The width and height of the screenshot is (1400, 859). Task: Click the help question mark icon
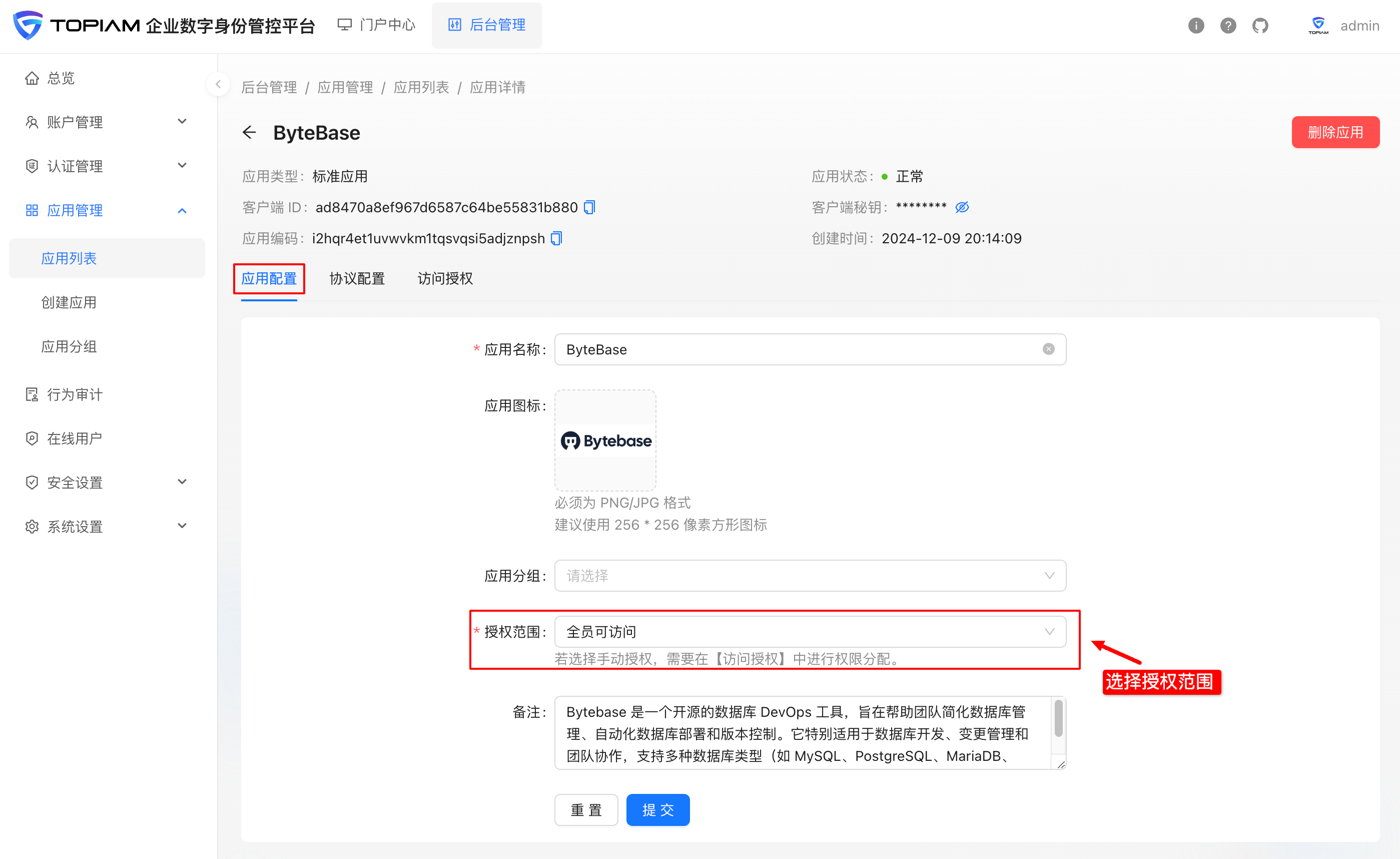pos(1228,25)
